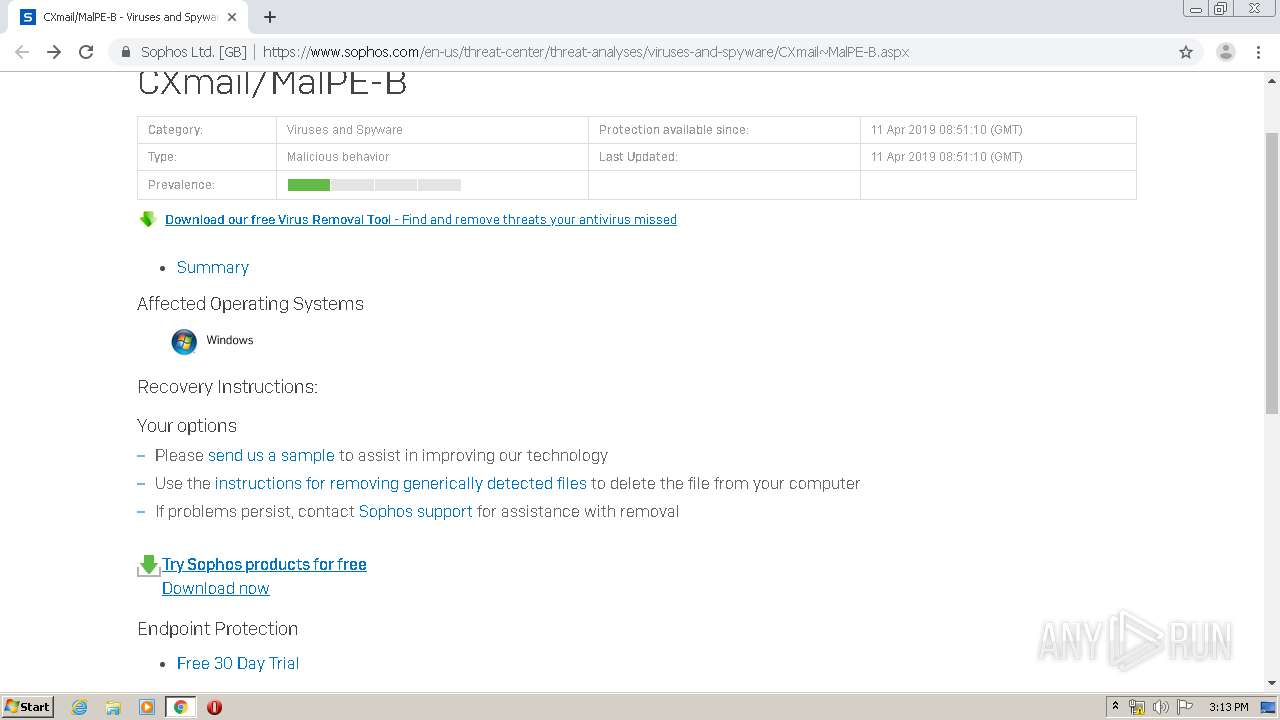Open the Chrome three-dot menu

pyautogui.click(x=1259, y=52)
